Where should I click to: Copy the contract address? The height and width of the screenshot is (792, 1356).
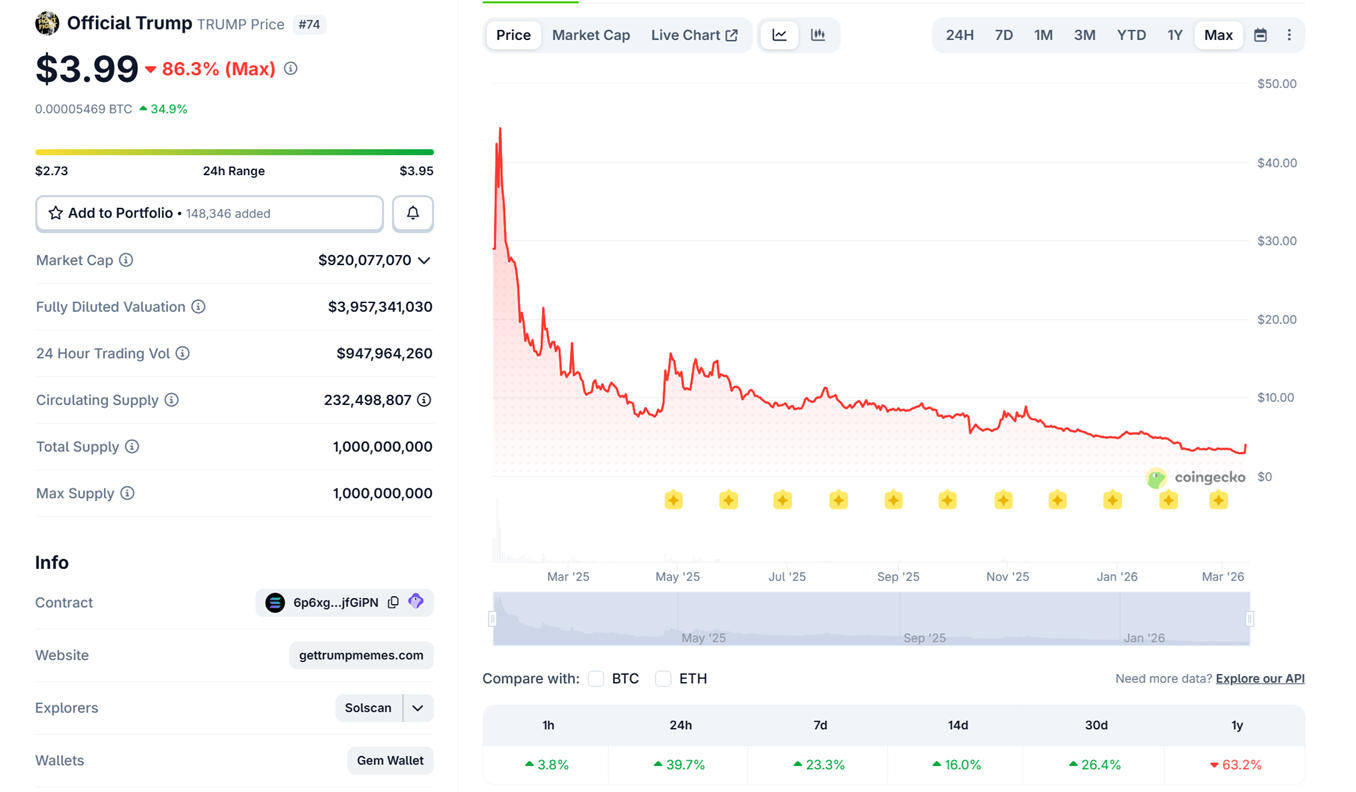pos(393,602)
